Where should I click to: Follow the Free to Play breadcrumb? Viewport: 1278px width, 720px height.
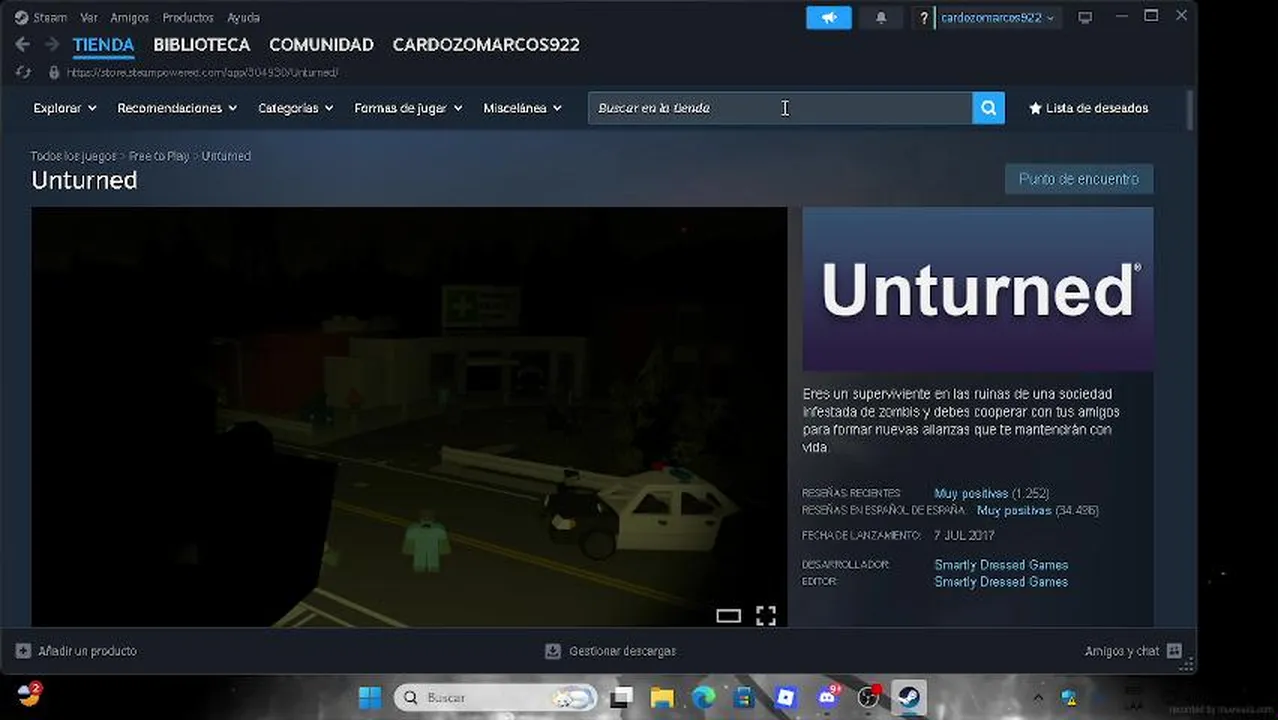click(x=159, y=156)
